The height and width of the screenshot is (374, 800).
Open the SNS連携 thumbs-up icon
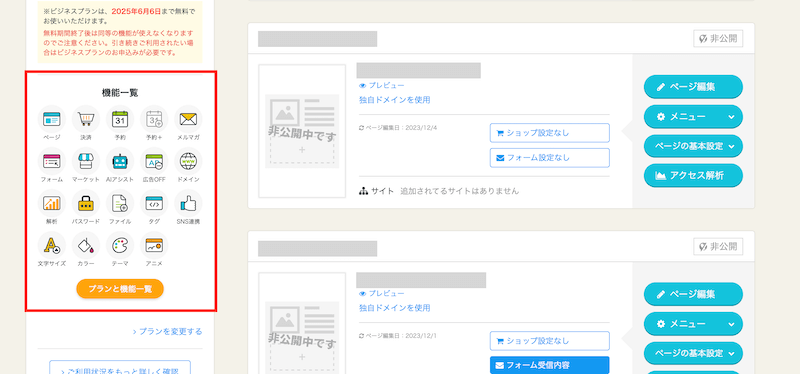pyautogui.click(x=188, y=203)
